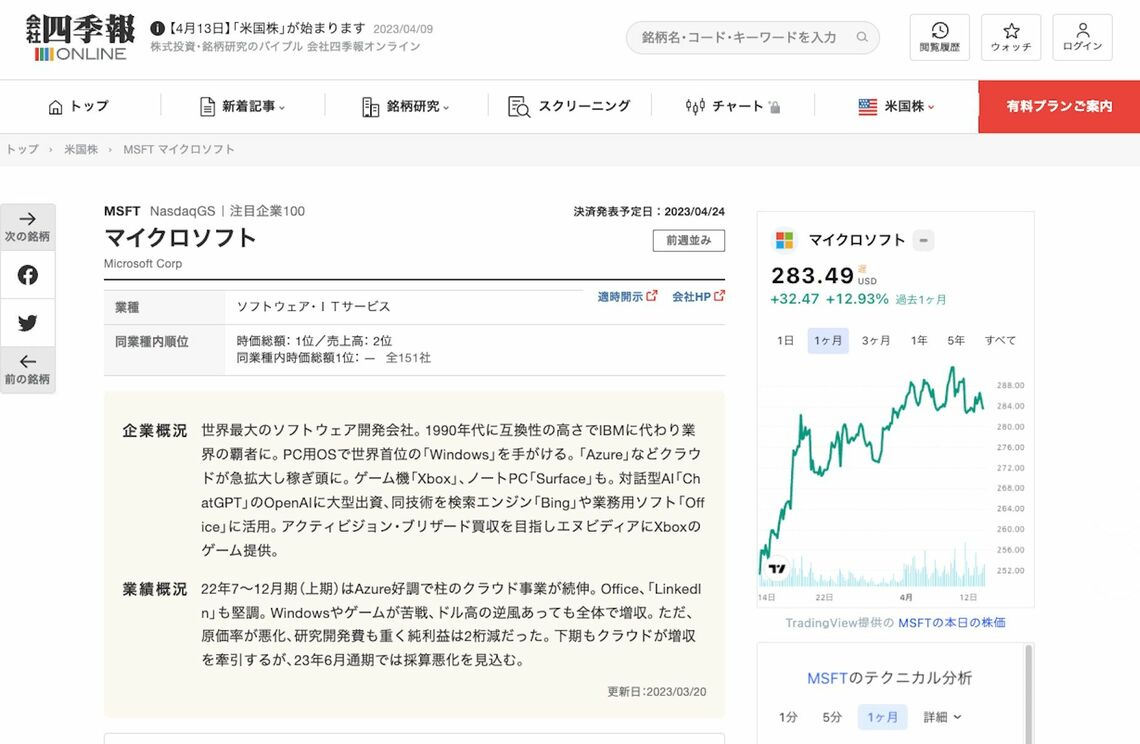Click the 企業概況 label
Image resolution: width=1140 pixels, height=744 pixels.
point(154,431)
